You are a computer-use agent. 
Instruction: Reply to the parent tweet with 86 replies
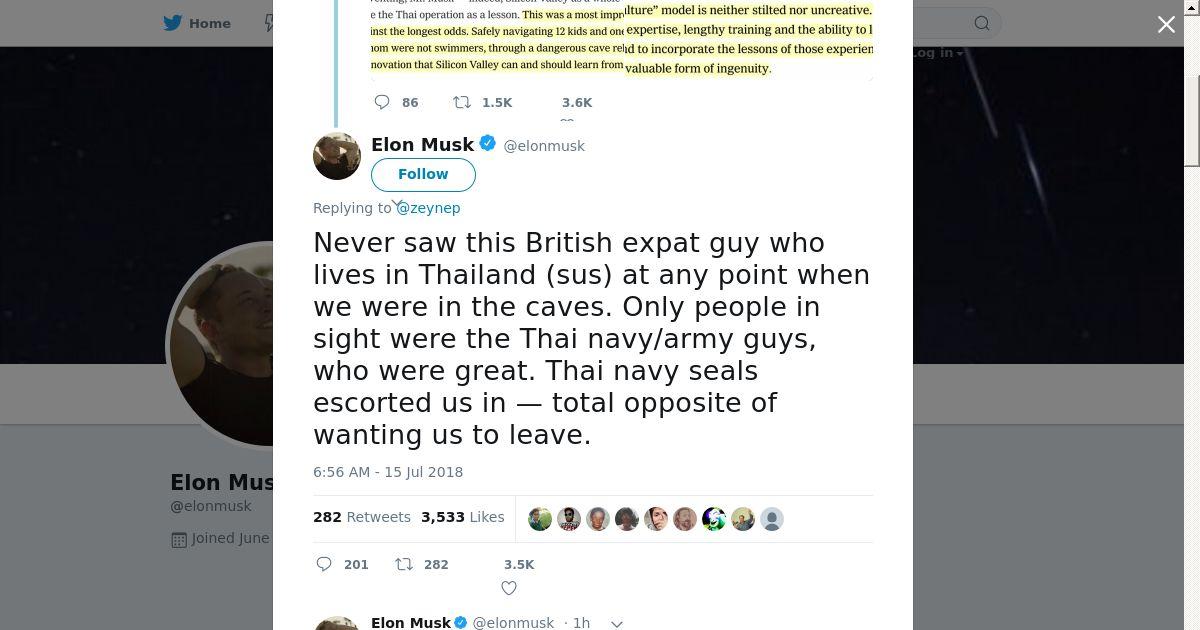(382, 102)
